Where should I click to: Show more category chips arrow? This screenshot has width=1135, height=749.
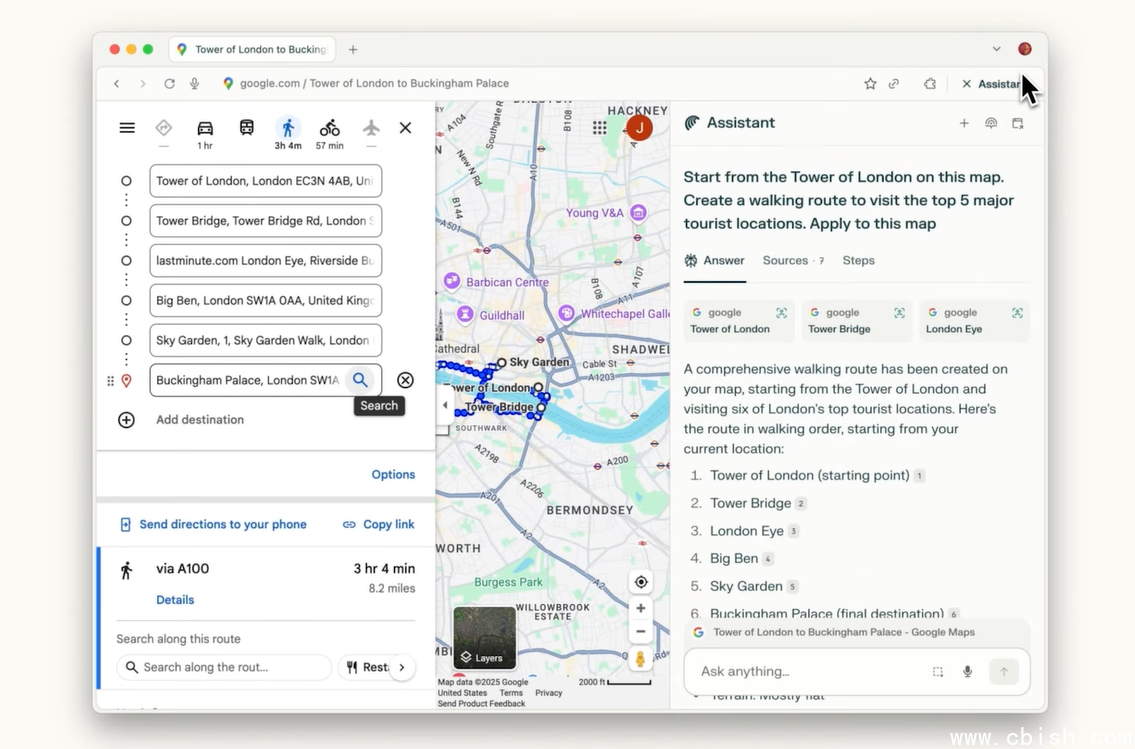click(402, 667)
